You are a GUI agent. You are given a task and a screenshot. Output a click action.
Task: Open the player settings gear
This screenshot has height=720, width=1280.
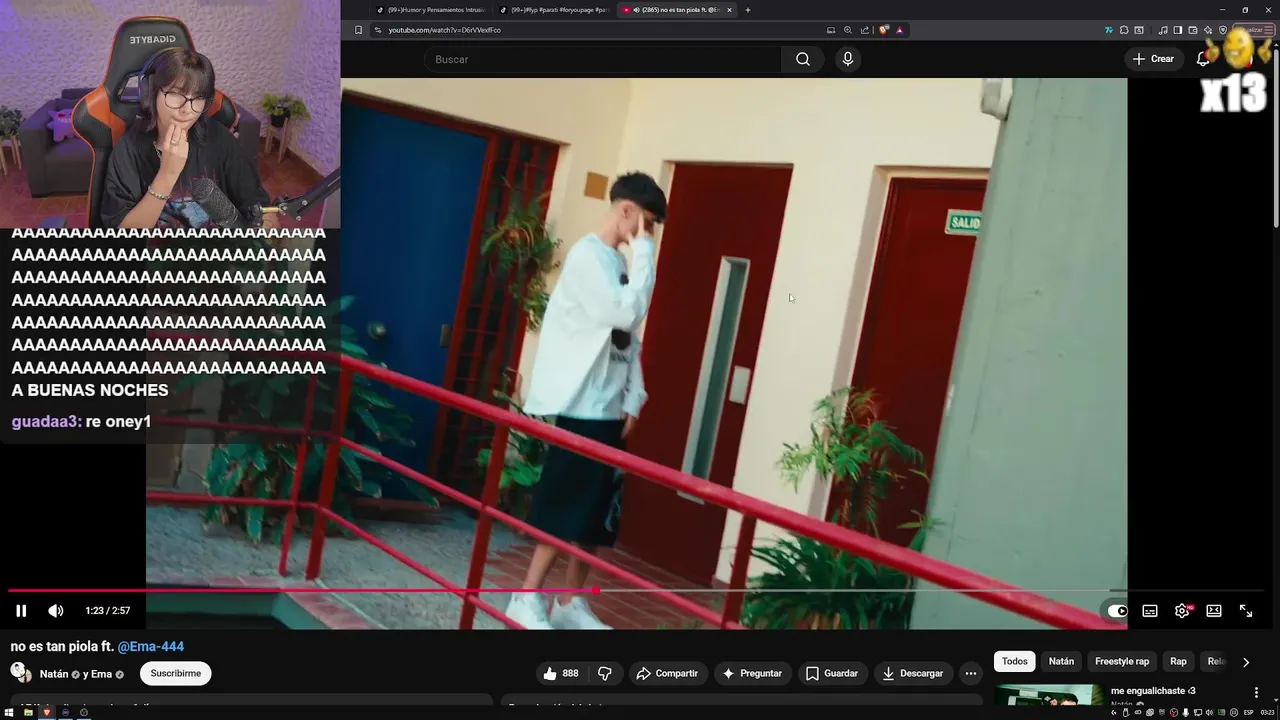tap(1182, 611)
